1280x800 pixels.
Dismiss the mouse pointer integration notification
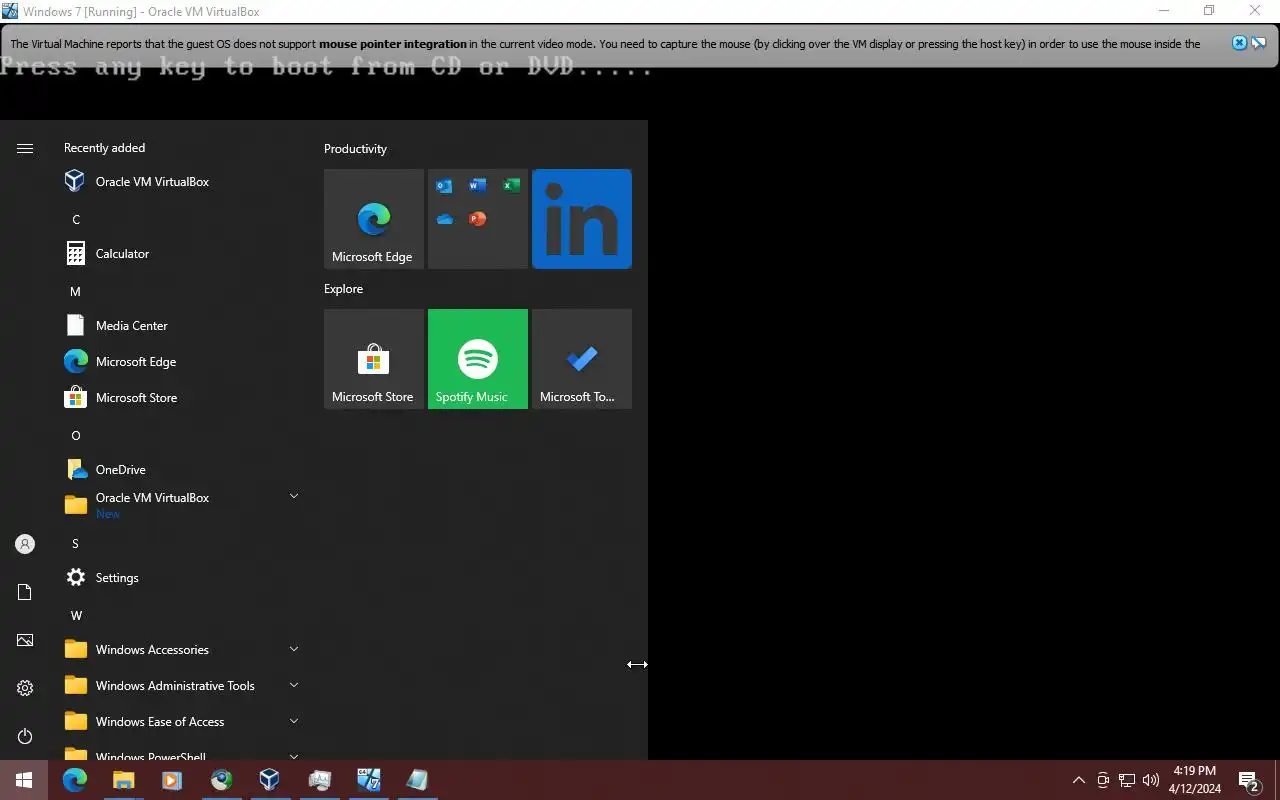1239,43
